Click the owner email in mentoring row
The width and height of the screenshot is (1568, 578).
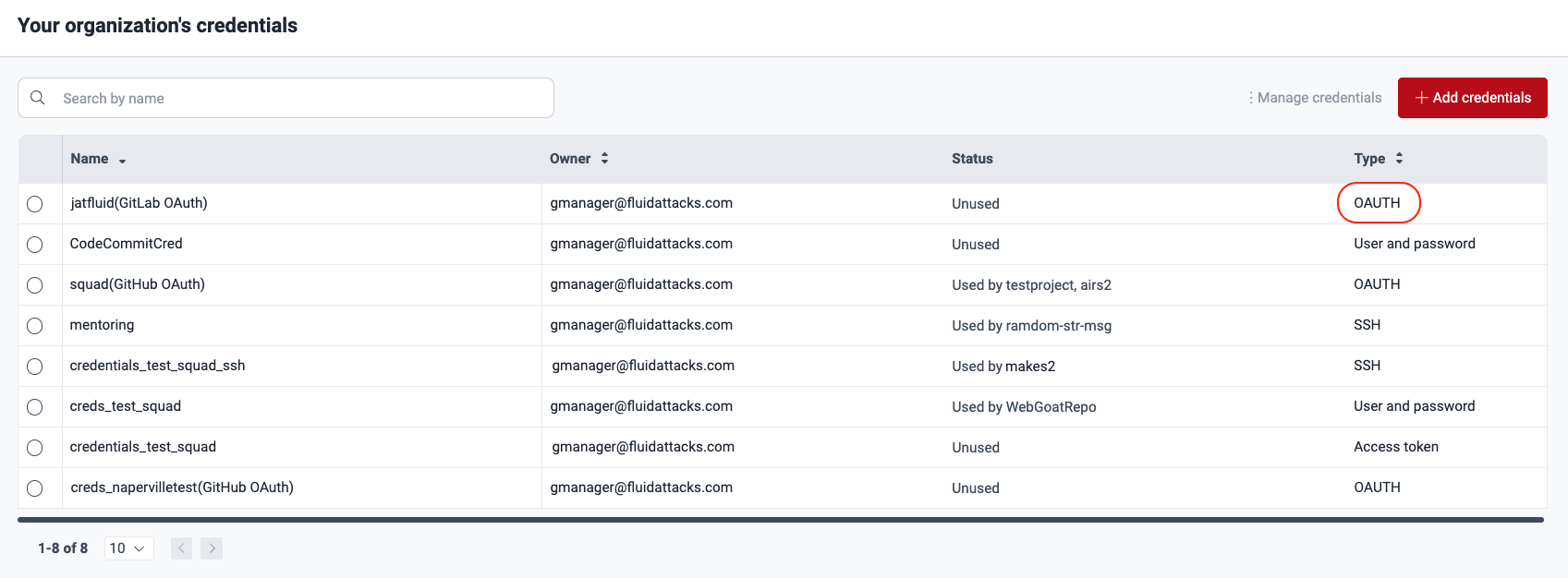pos(641,325)
